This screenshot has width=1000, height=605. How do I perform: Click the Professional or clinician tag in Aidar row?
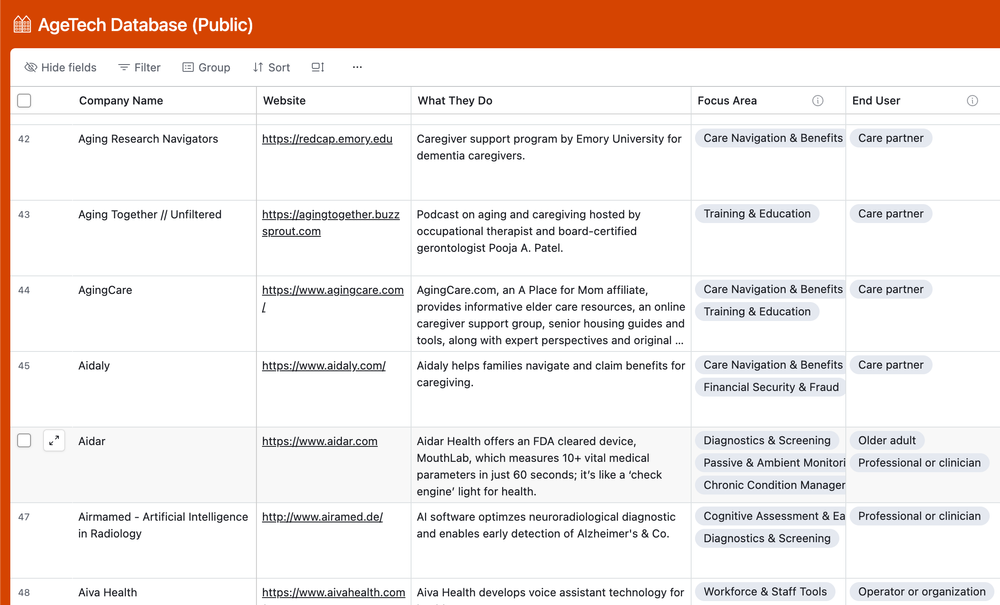(919, 463)
